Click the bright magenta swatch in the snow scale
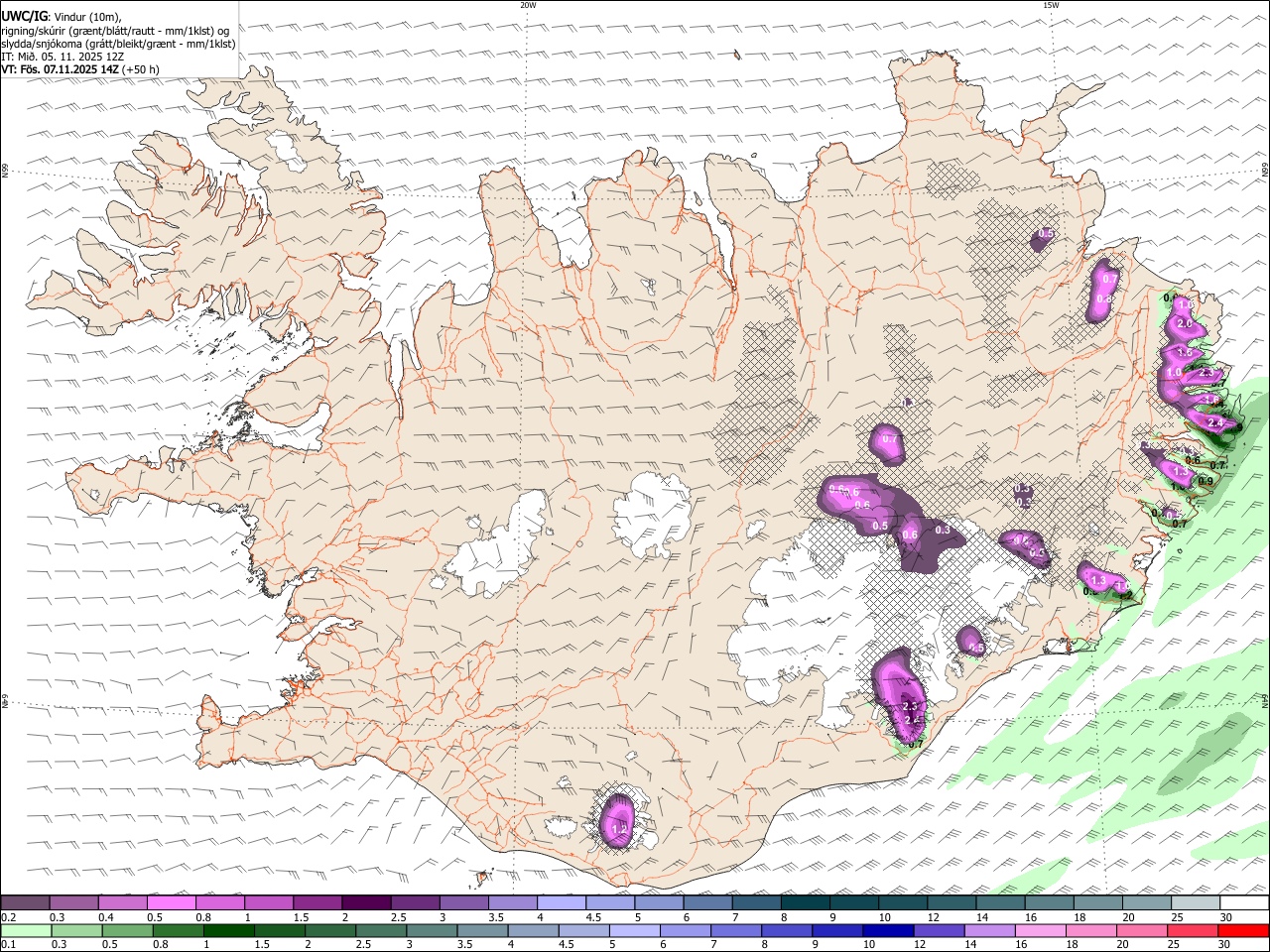 pyautogui.click(x=171, y=902)
